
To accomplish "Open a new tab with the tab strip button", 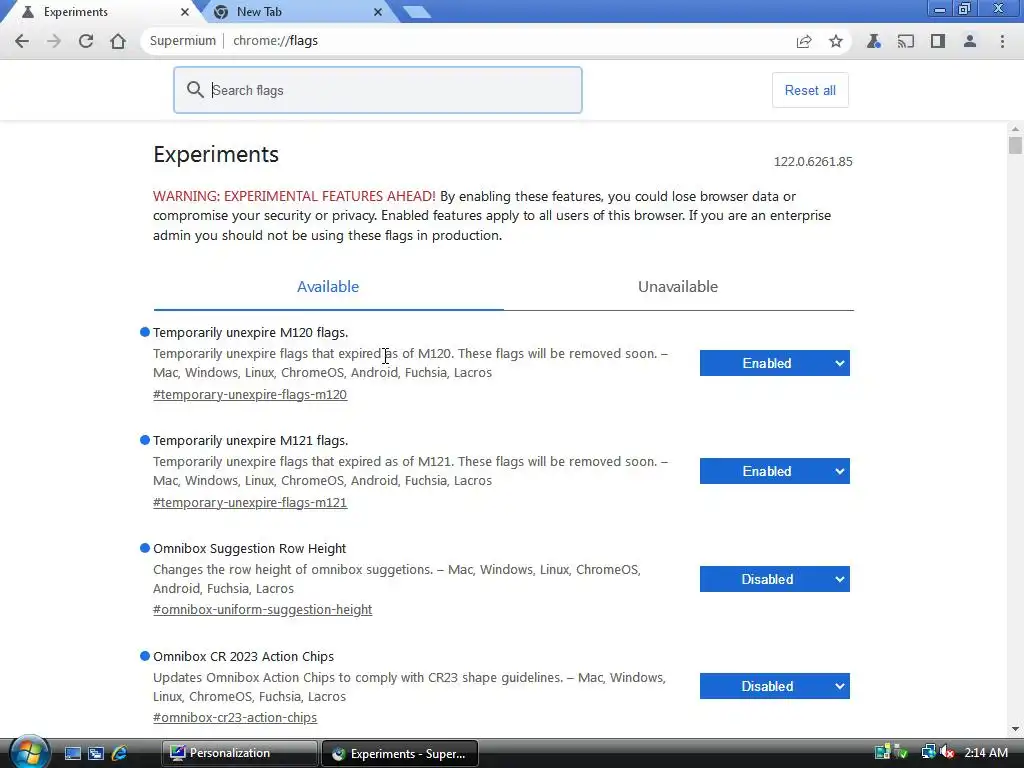I will tap(416, 12).
